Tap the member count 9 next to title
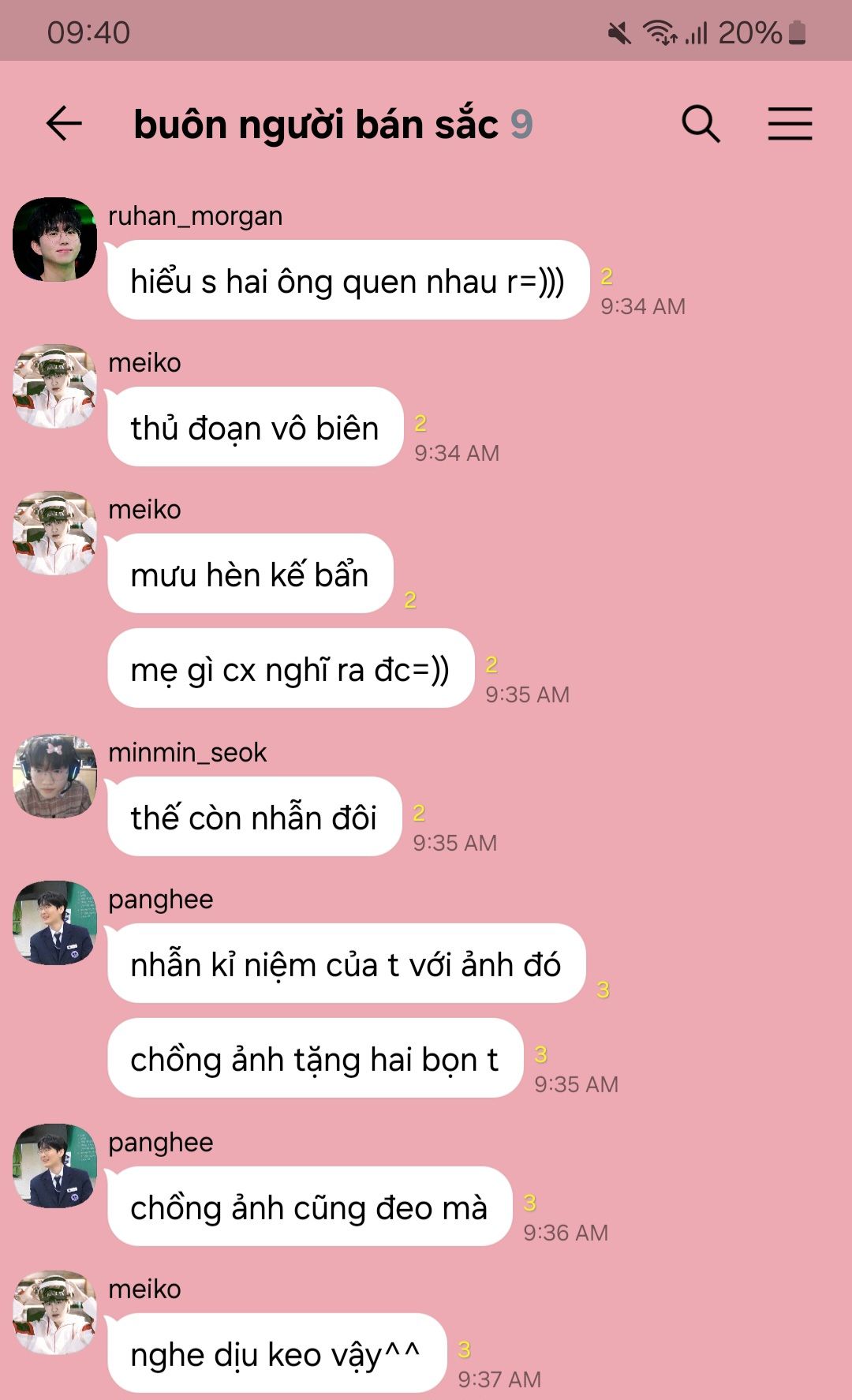Screen dimensions: 852x1400 521,125
